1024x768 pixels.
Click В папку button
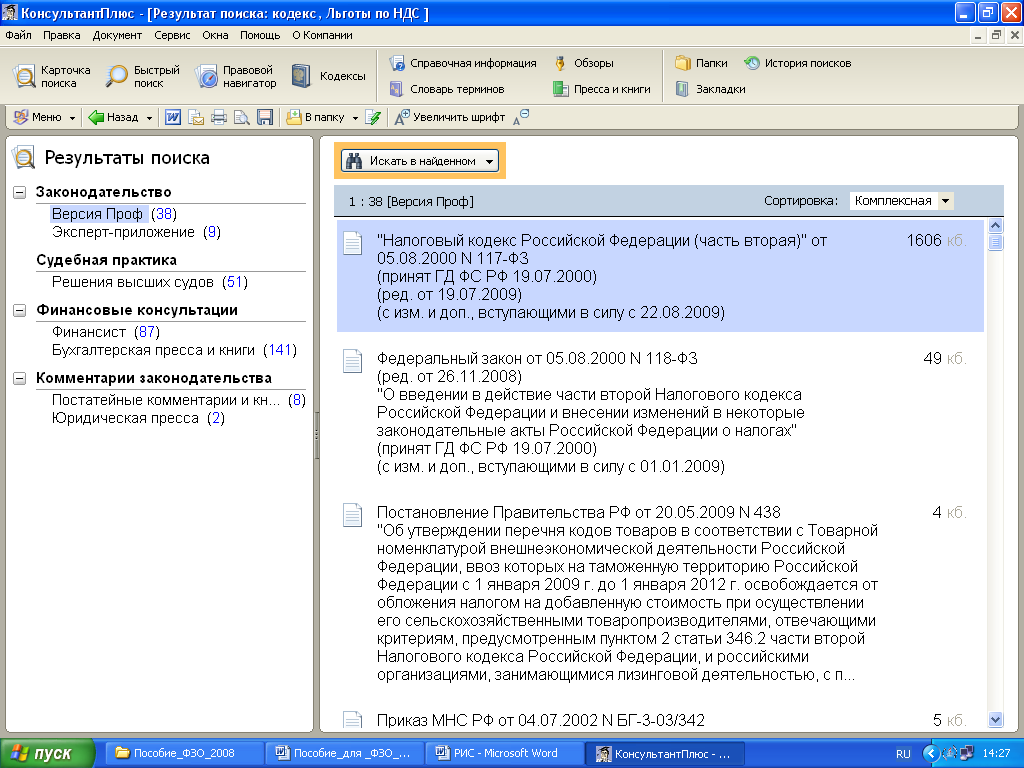(x=315, y=118)
